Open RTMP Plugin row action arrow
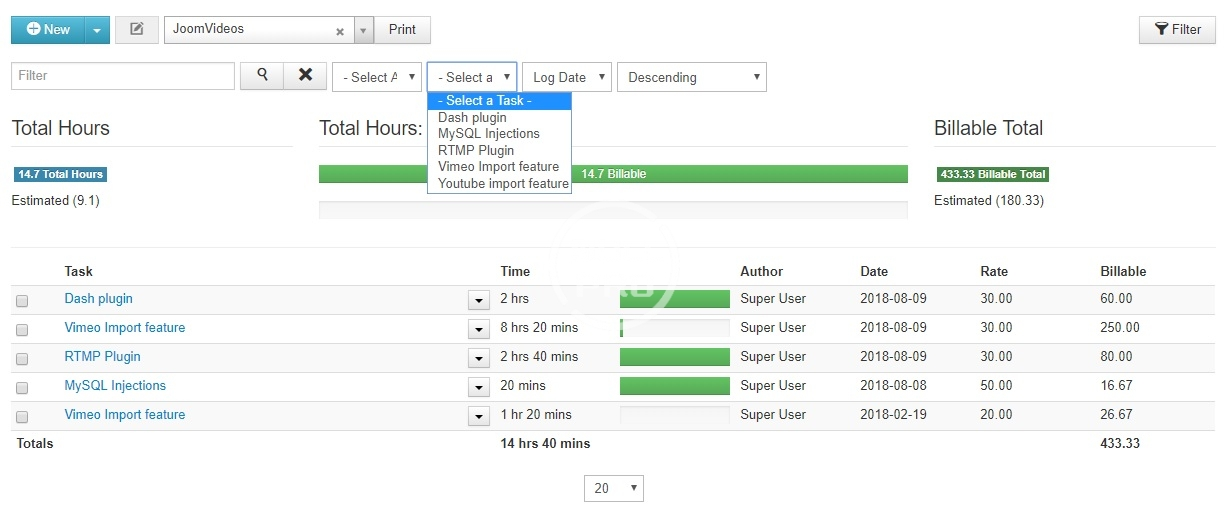 point(477,358)
